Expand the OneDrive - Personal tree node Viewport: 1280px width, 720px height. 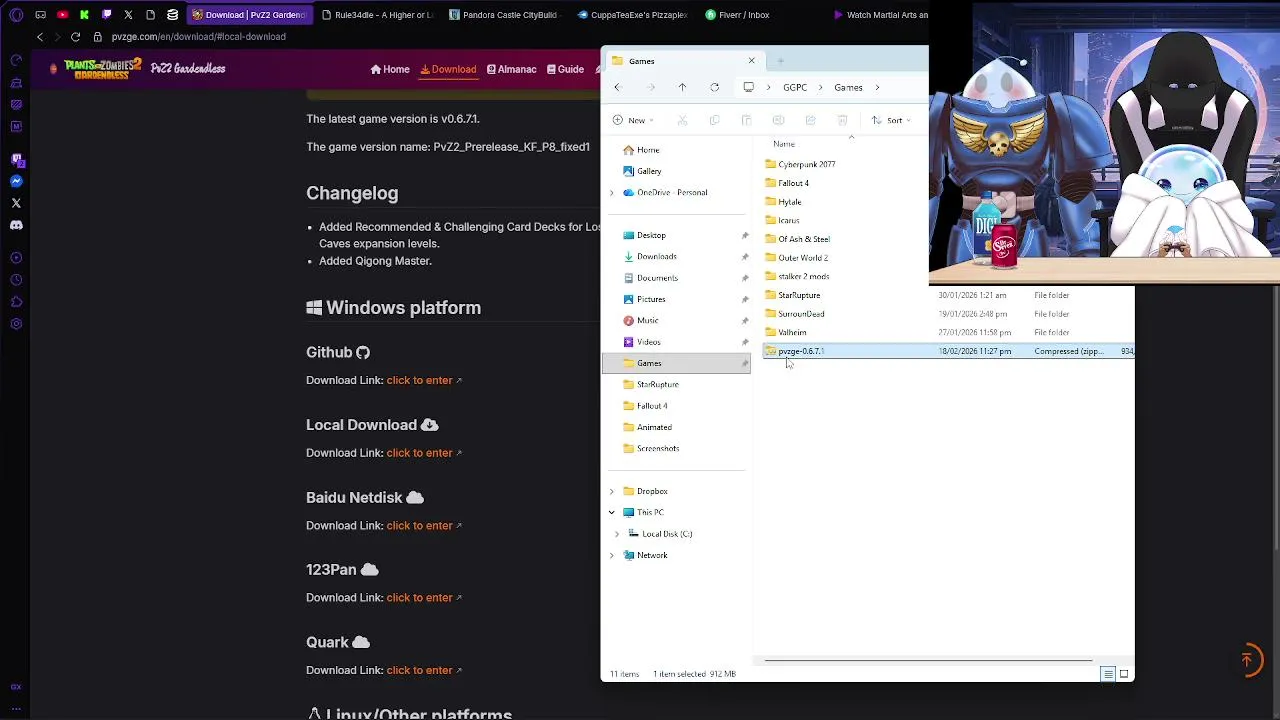point(612,193)
